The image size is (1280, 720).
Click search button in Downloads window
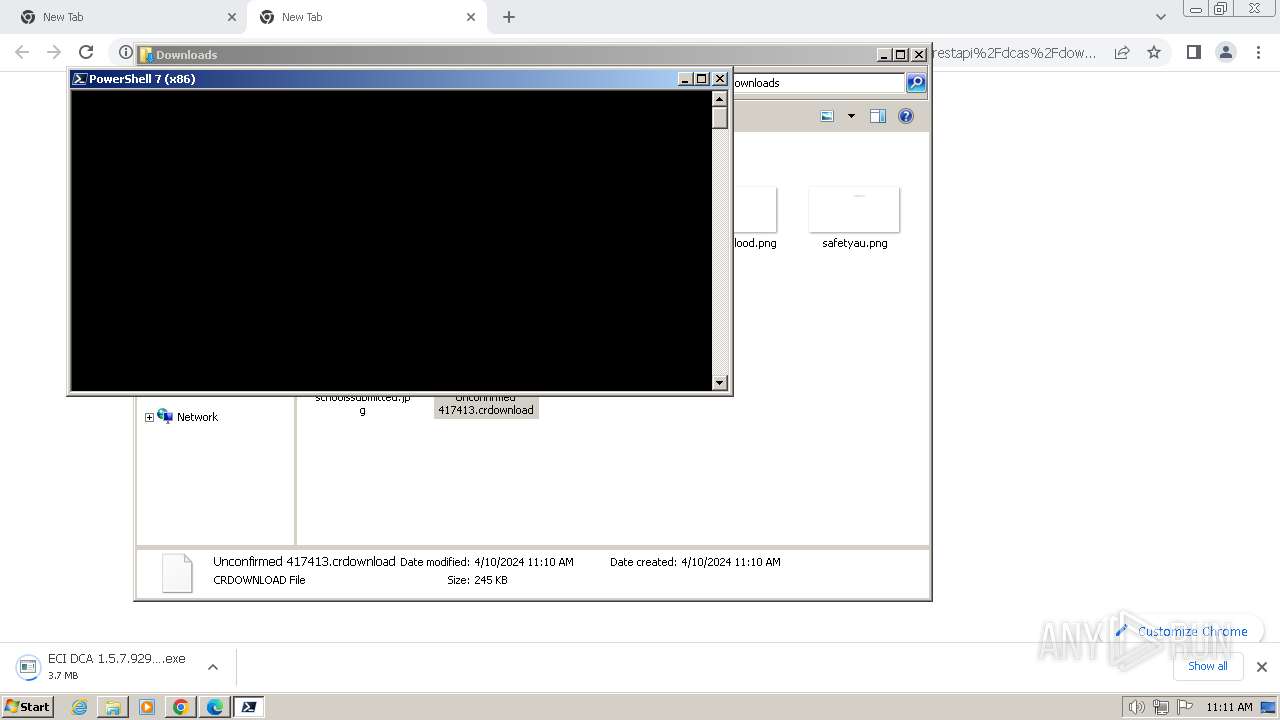(x=916, y=83)
